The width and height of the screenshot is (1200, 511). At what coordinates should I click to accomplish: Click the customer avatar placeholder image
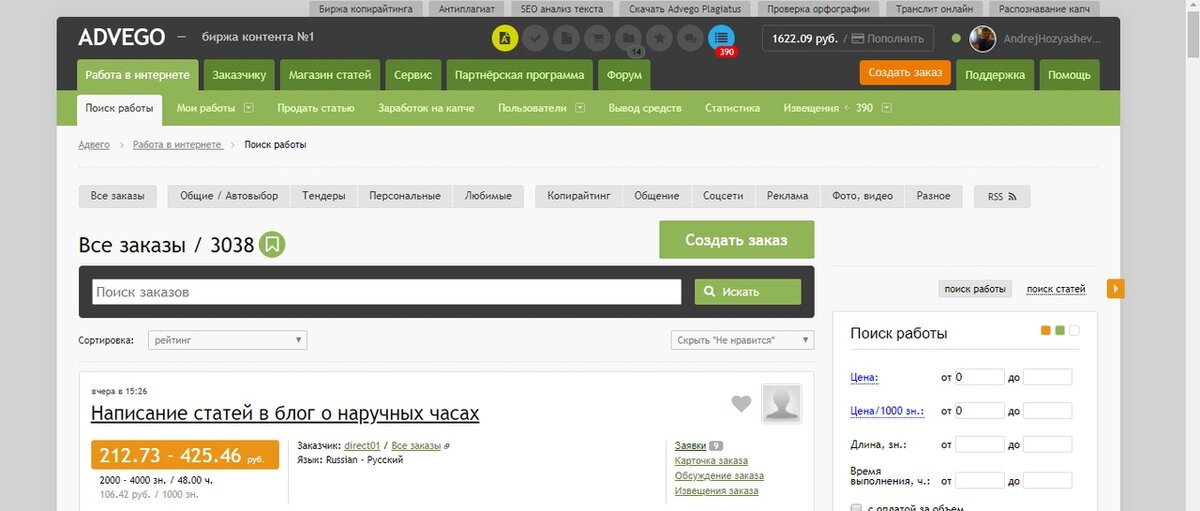(782, 403)
